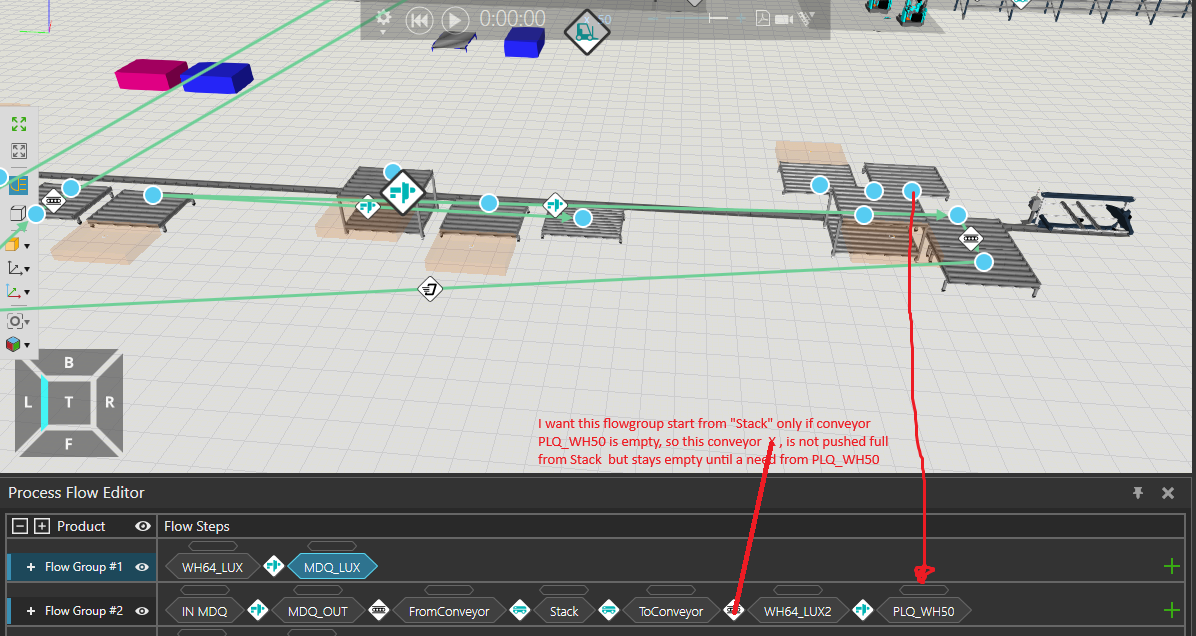Toggle visibility of Flow Group #1

tap(143, 567)
